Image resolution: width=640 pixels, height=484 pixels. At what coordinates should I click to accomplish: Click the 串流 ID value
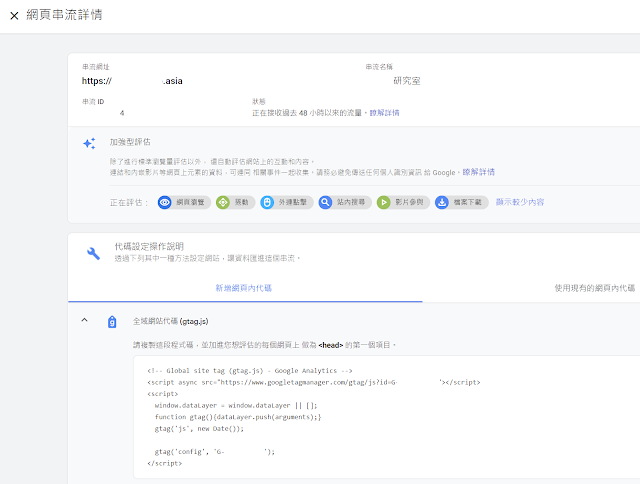122,113
